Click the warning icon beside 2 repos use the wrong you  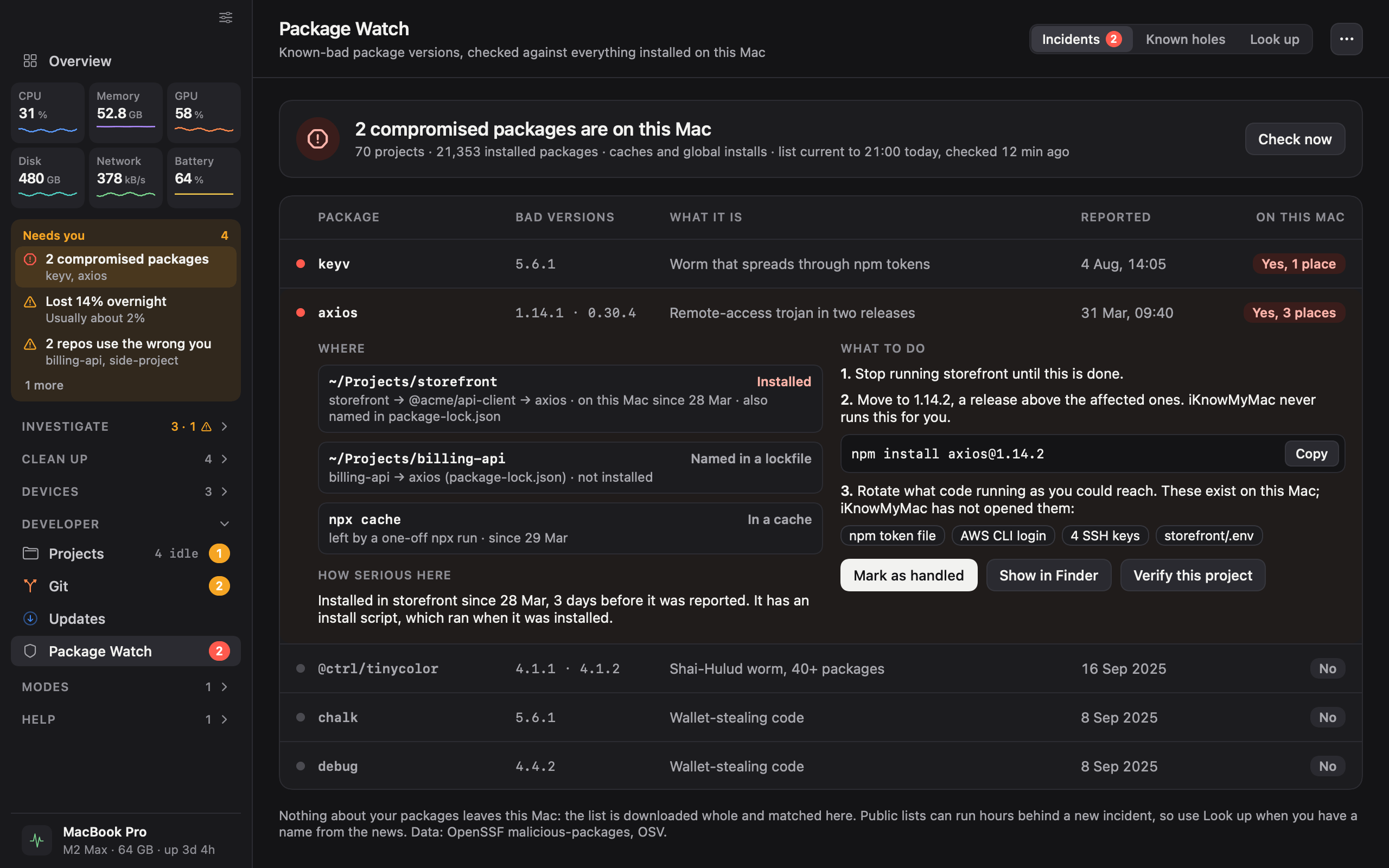(x=30, y=344)
